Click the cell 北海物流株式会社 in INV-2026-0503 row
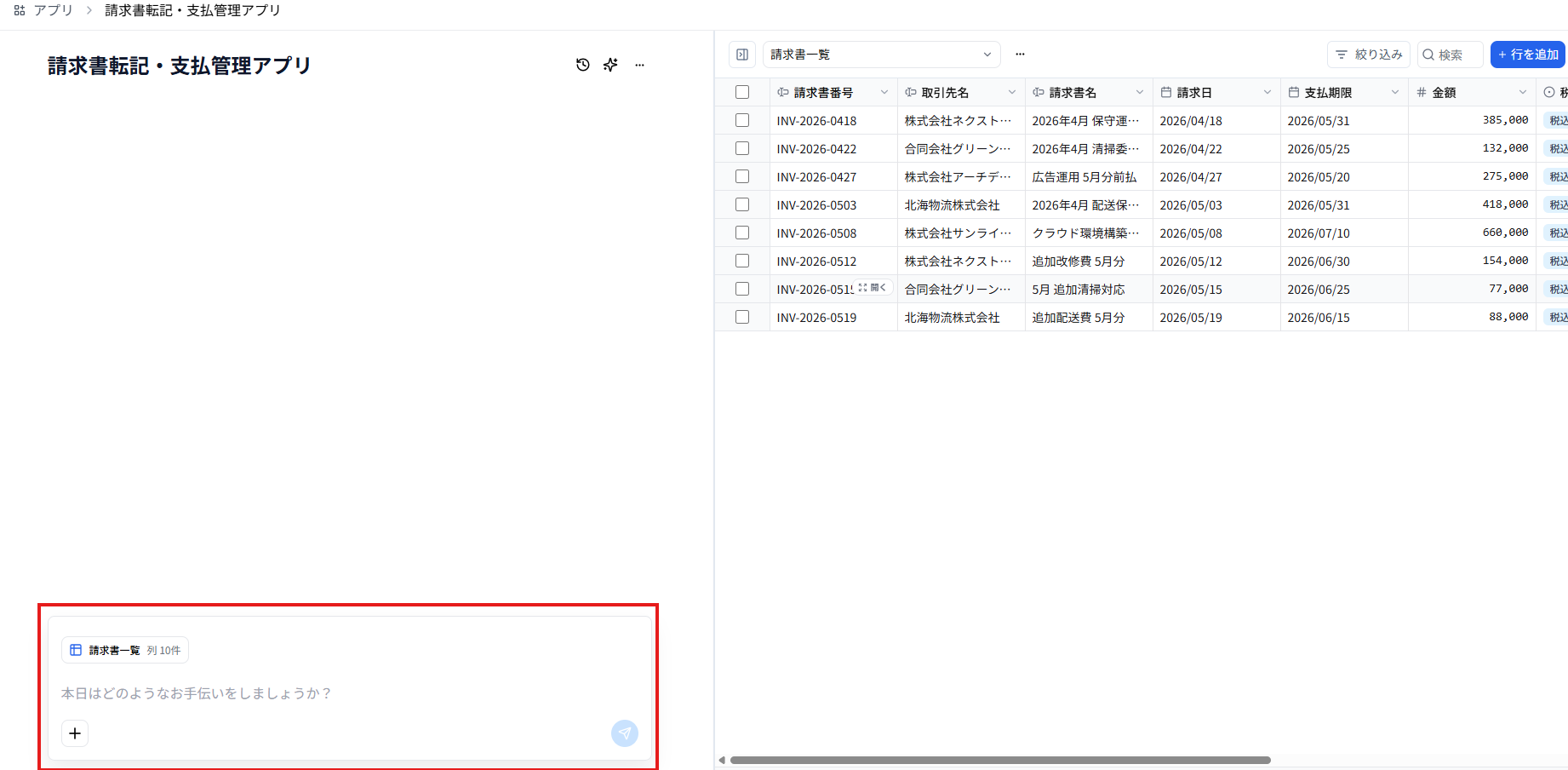The height and width of the screenshot is (770, 1568). coord(961,204)
